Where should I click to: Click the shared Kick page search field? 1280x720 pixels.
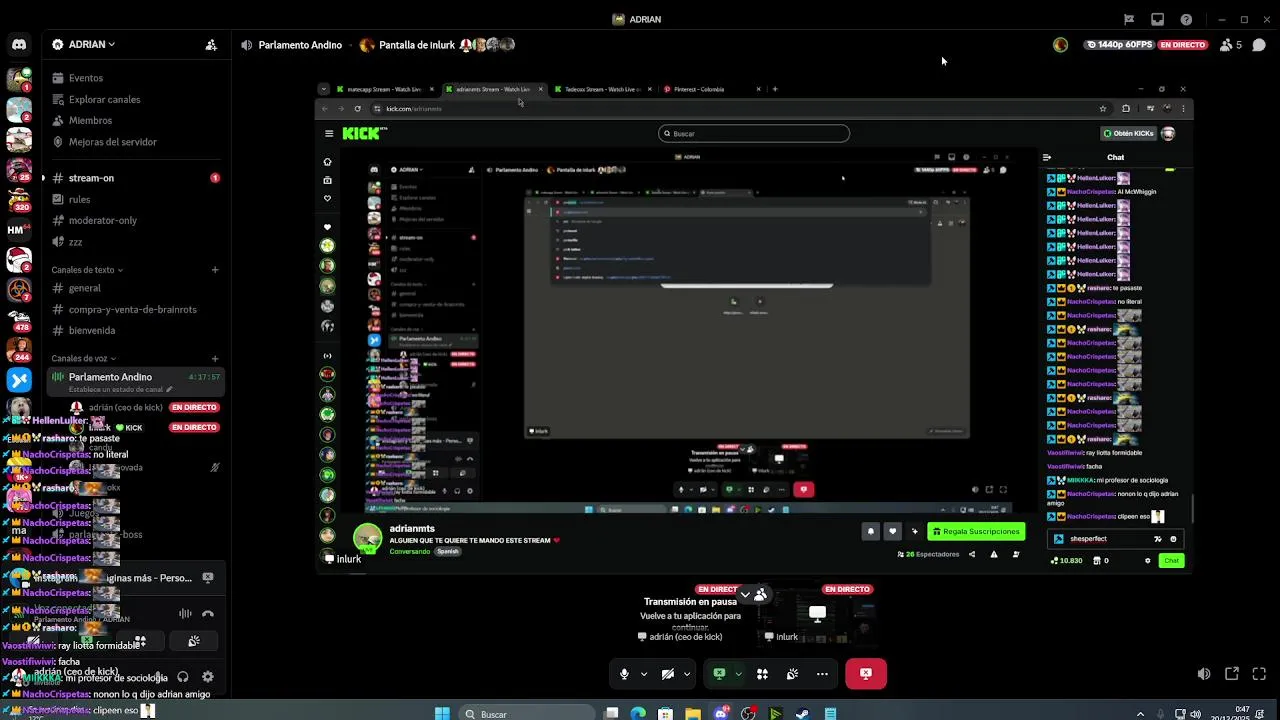(x=754, y=133)
